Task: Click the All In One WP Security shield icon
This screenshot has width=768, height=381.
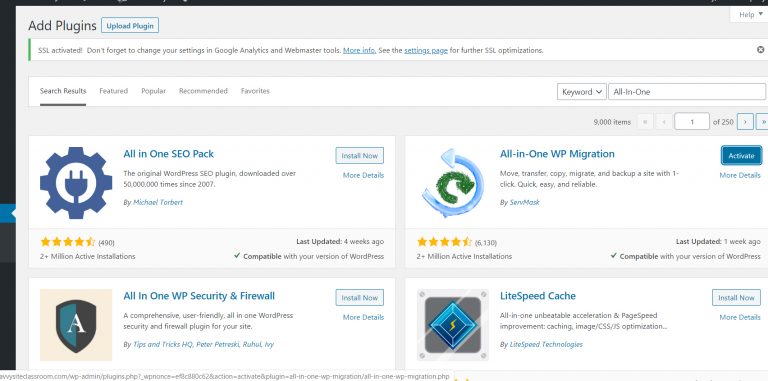Action: coord(76,325)
